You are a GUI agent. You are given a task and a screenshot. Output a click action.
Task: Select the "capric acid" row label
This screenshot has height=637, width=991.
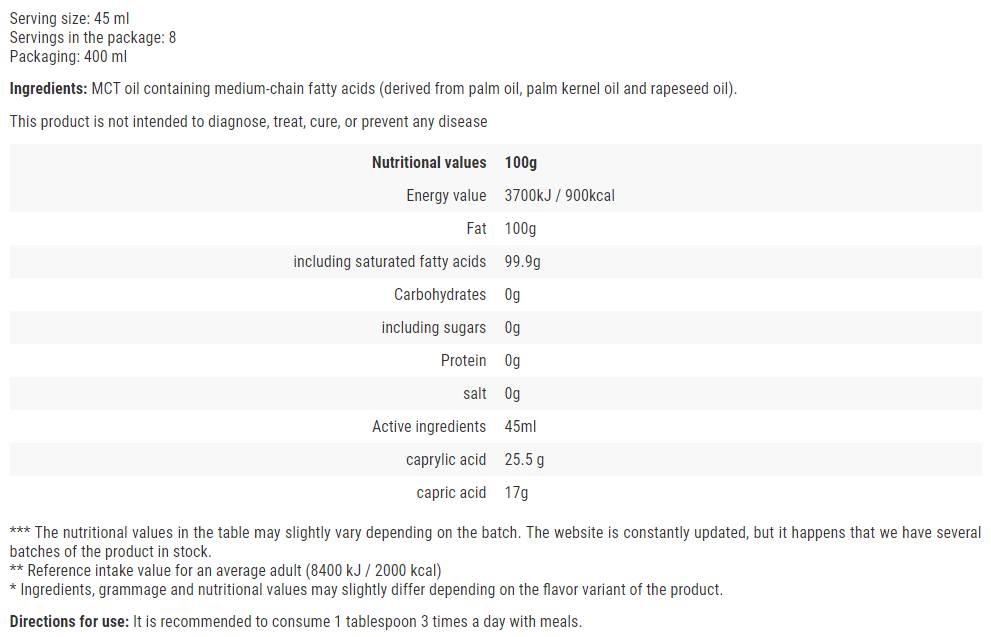451,493
